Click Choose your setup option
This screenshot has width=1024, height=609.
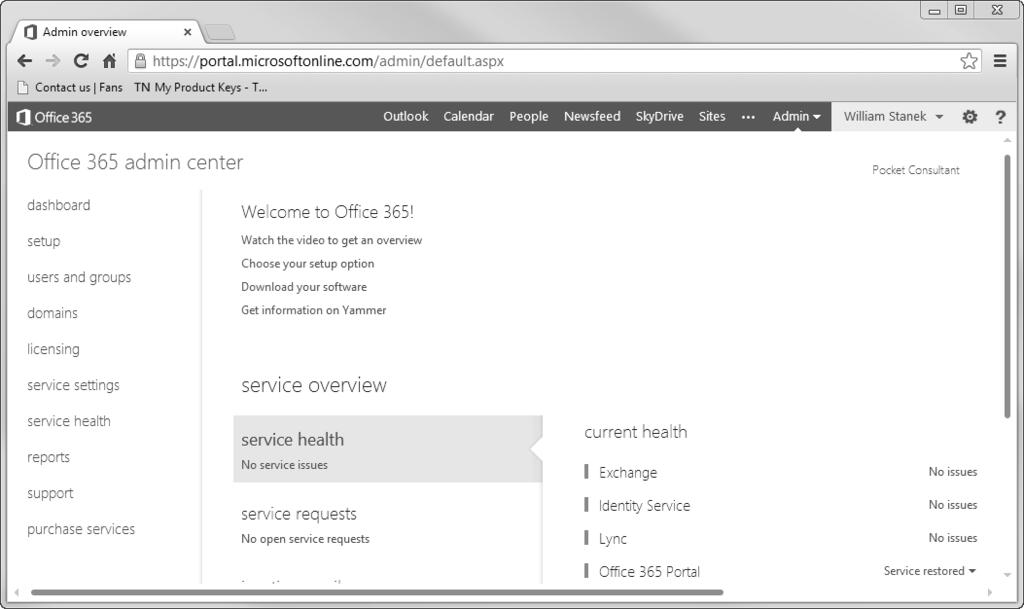(x=308, y=264)
